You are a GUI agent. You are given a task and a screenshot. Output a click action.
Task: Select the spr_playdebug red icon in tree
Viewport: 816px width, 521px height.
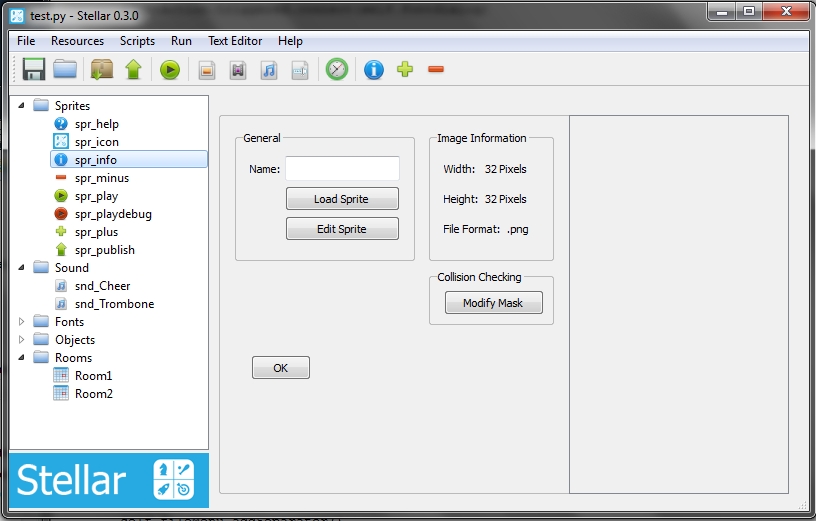[61, 213]
